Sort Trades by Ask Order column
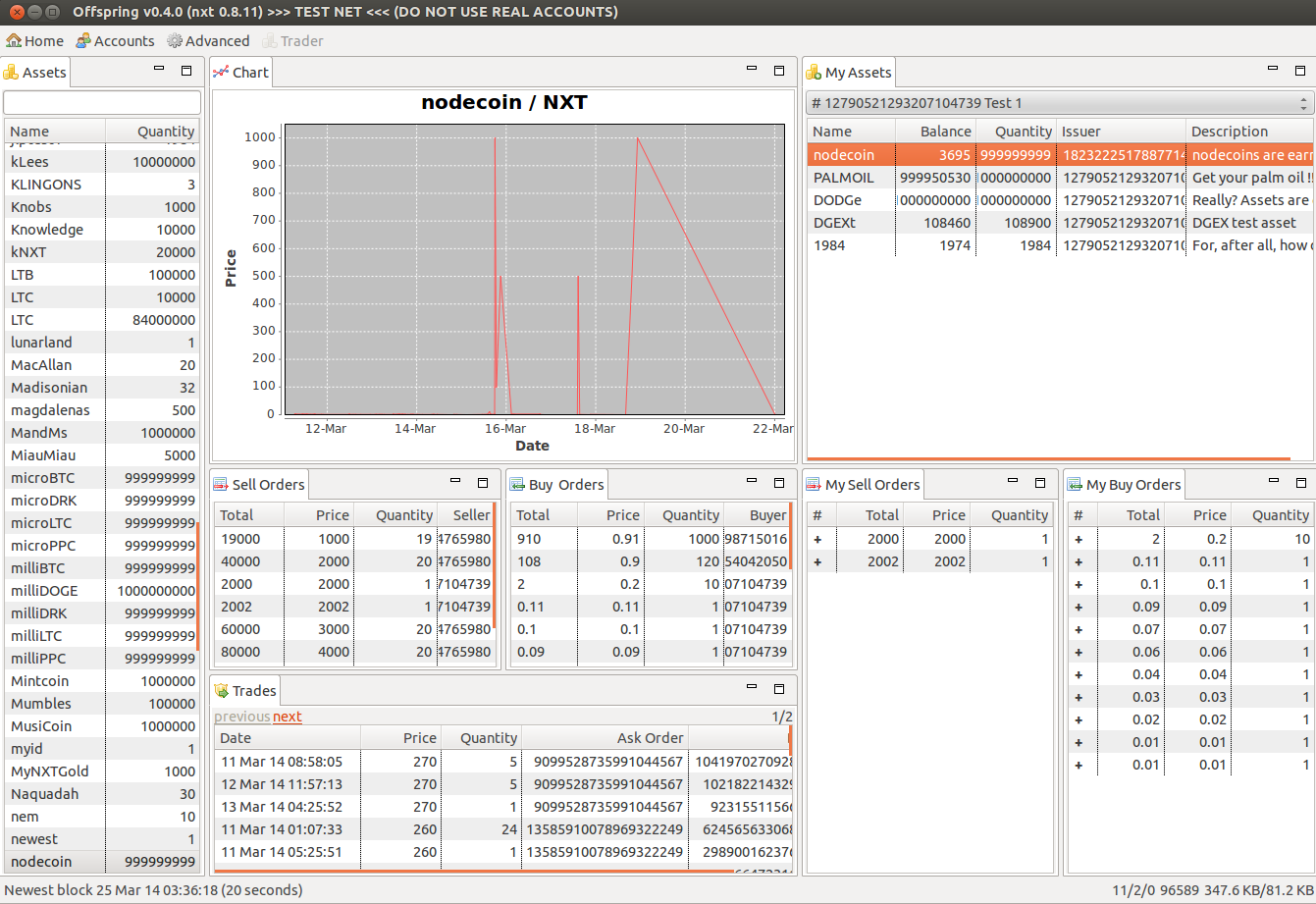Screen dimensions: 1316x904 pyautogui.click(x=605, y=738)
